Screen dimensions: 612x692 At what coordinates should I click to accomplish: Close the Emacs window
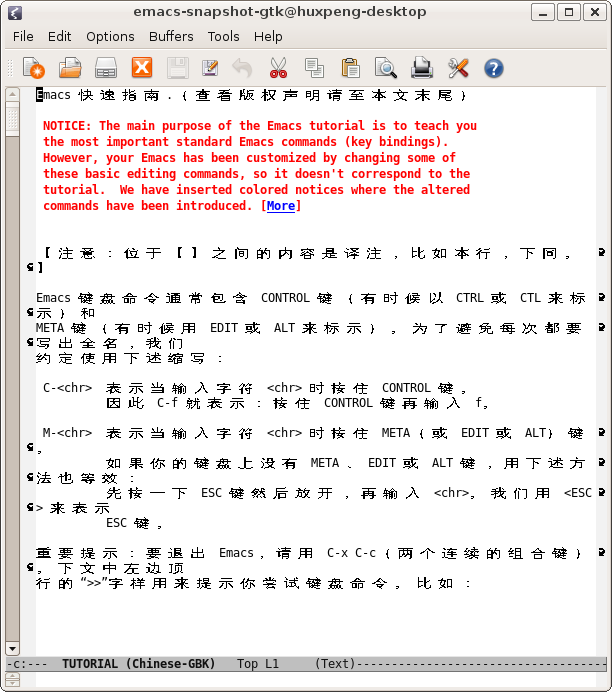pyautogui.click(x=595, y=12)
